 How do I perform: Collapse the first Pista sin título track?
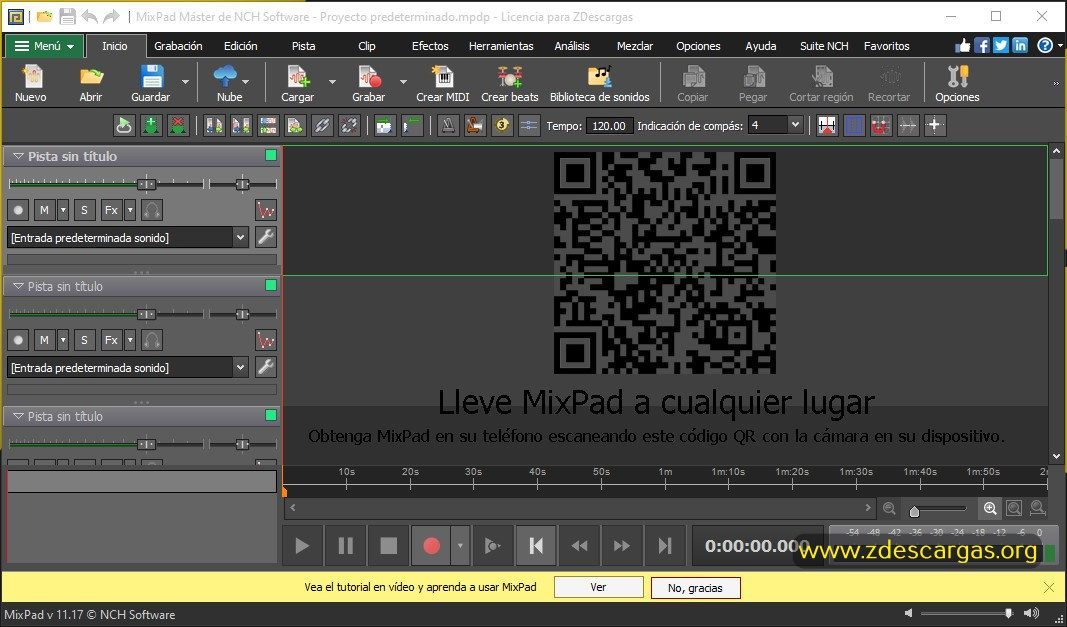[x=18, y=157]
